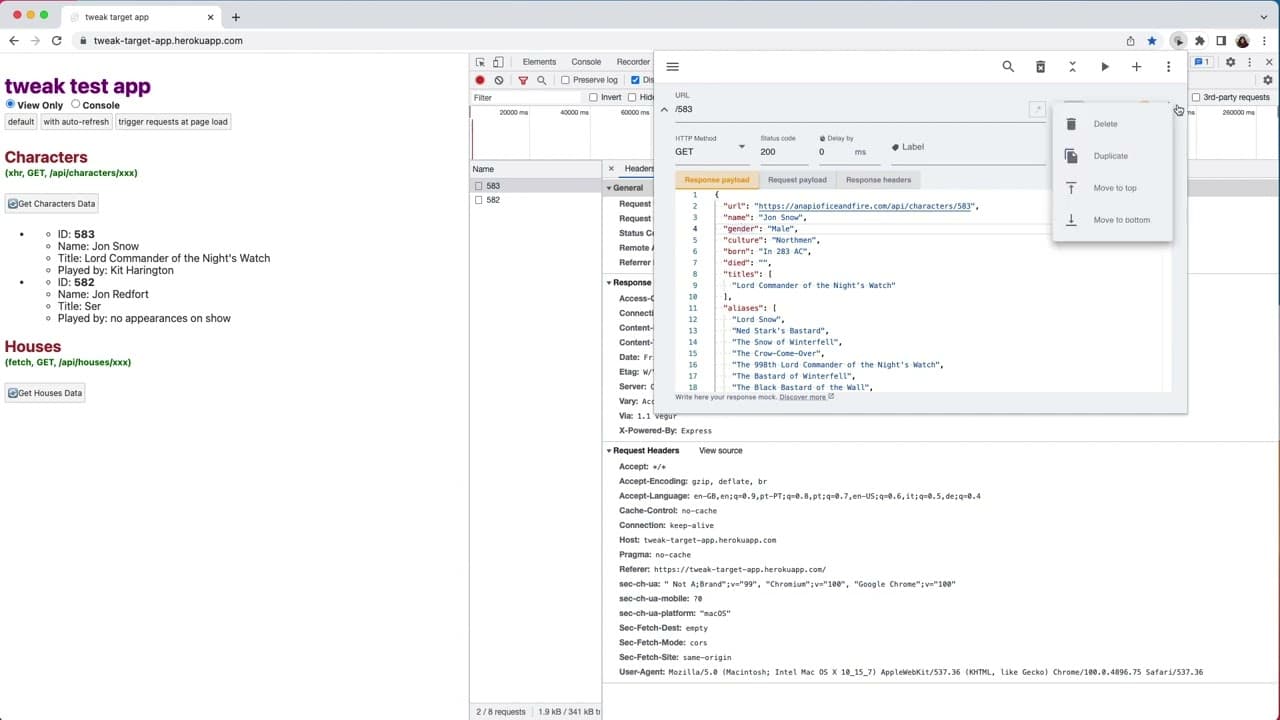1280x720 pixels.
Task: Open the tab search chevron in Chrome title bar
Action: [1264, 17]
